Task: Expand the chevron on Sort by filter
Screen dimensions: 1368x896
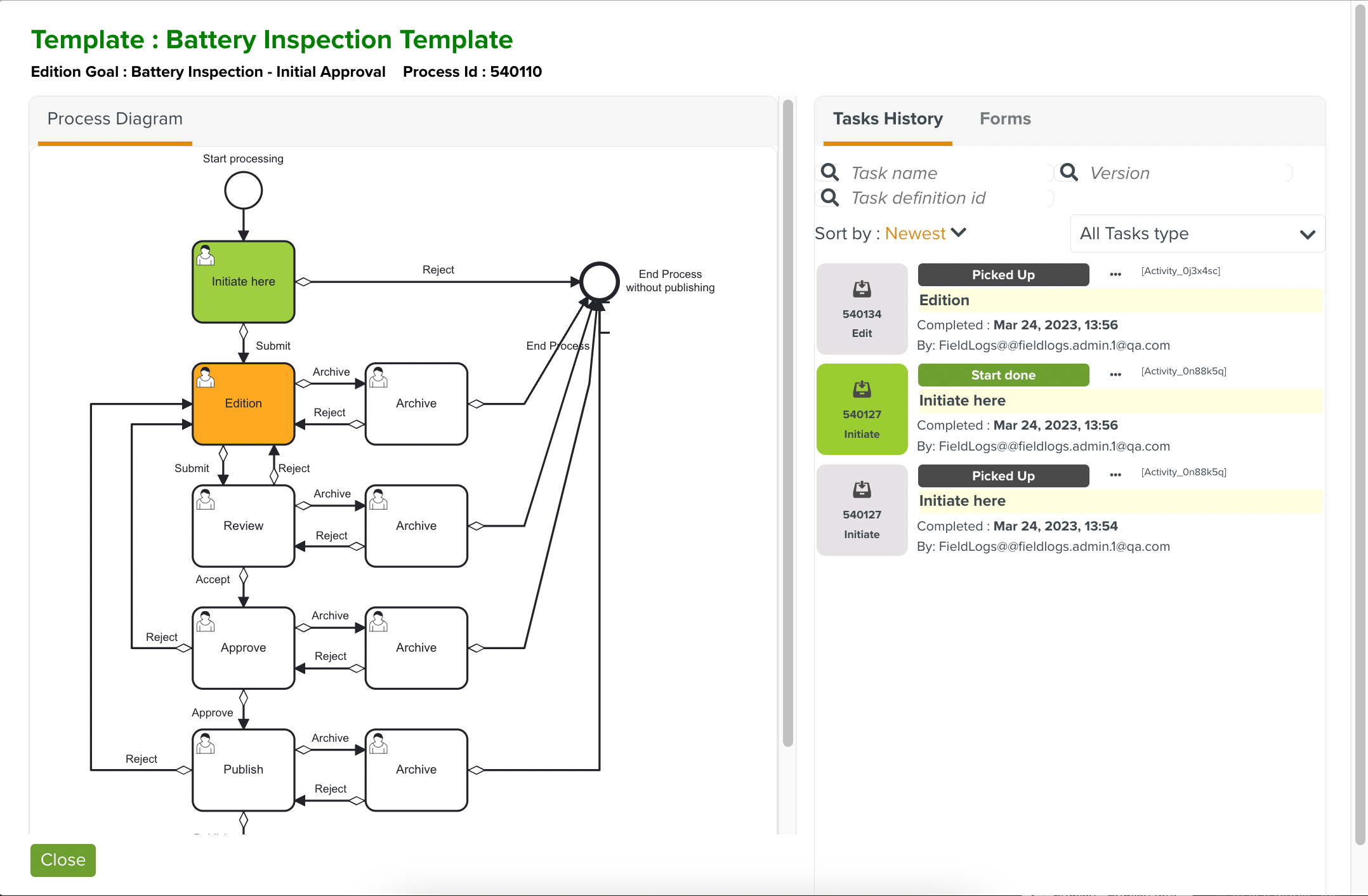Action: (x=959, y=233)
